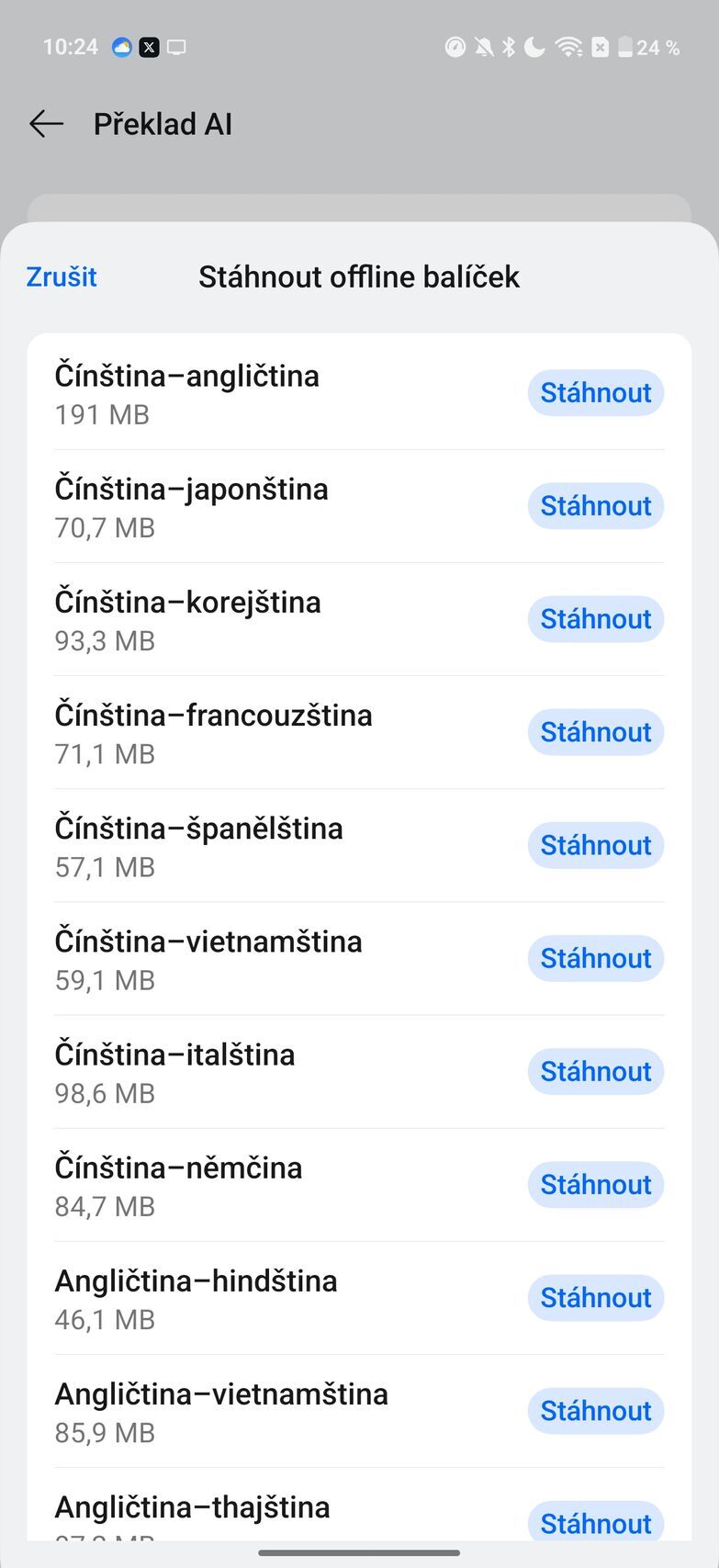Tap the battery status icon
Image resolution: width=719 pixels, height=1568 pixels.
[x=625, y=47]
